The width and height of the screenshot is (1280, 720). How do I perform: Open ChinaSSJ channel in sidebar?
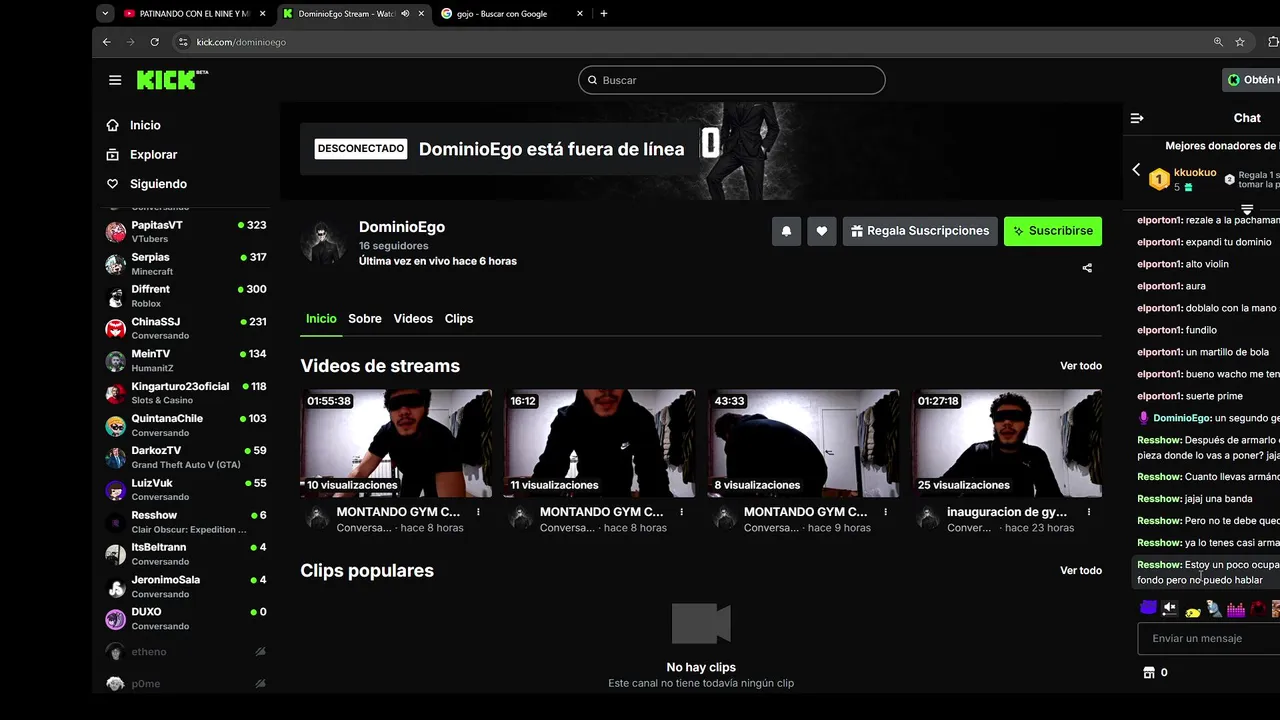click(x=186, y=328)
